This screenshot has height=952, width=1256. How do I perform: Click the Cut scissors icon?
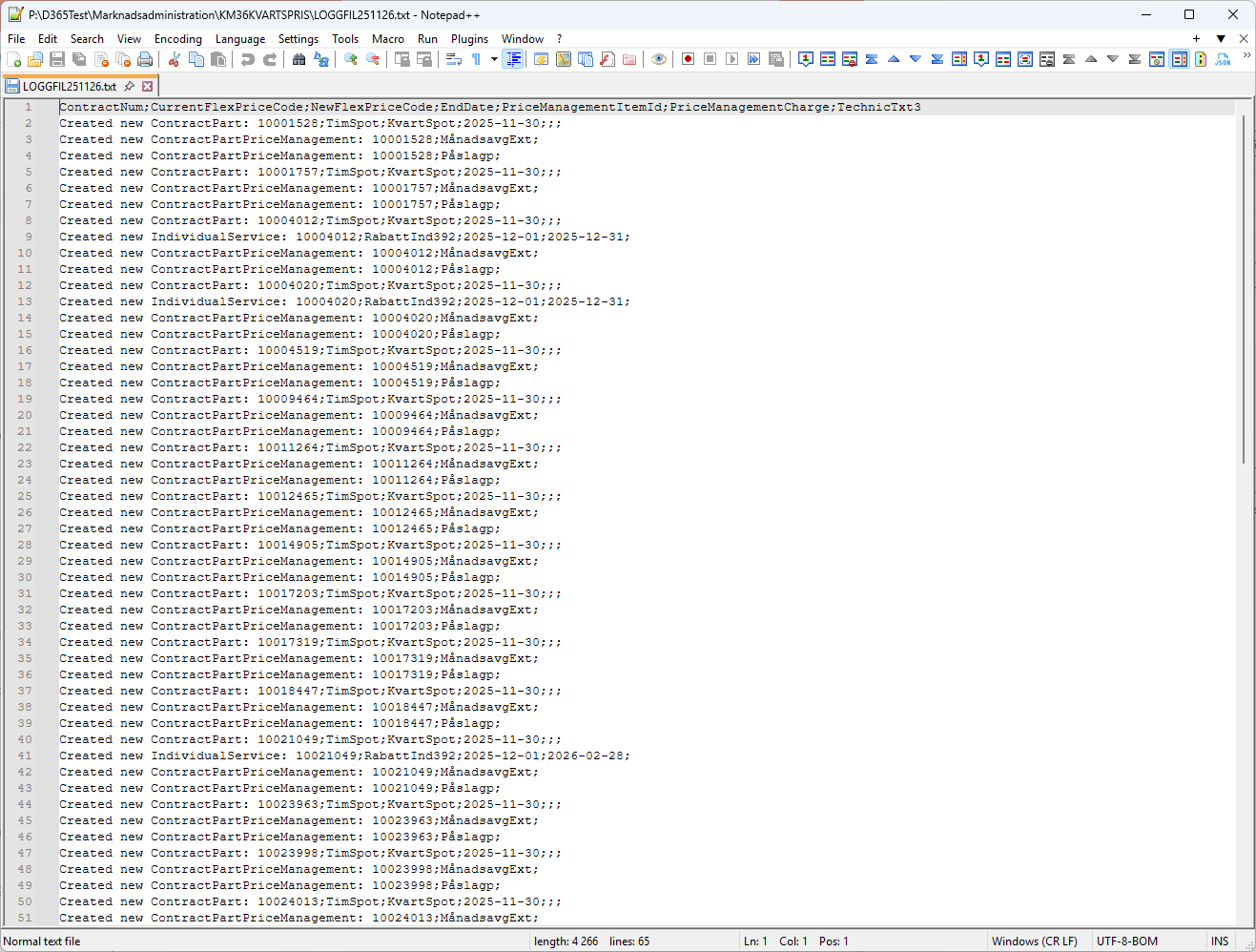tap(175, 59)
